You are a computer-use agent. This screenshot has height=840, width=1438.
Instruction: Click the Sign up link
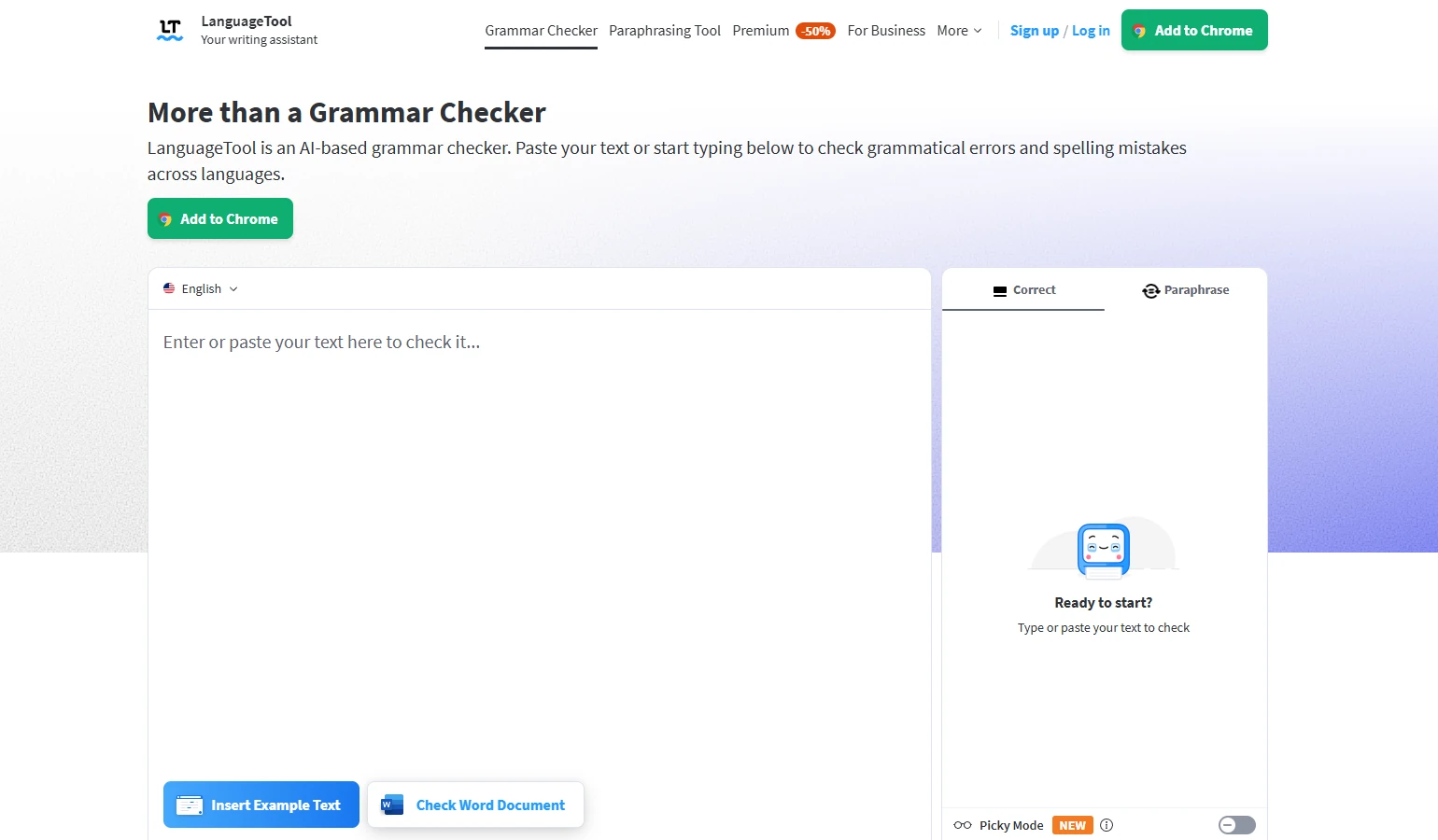[1035, 31]
